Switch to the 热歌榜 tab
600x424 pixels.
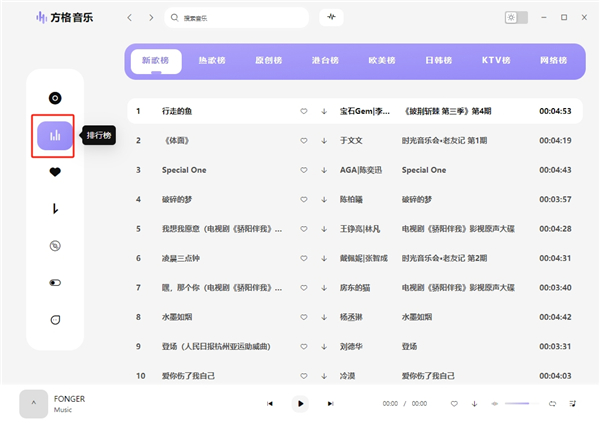pos(212,61)
